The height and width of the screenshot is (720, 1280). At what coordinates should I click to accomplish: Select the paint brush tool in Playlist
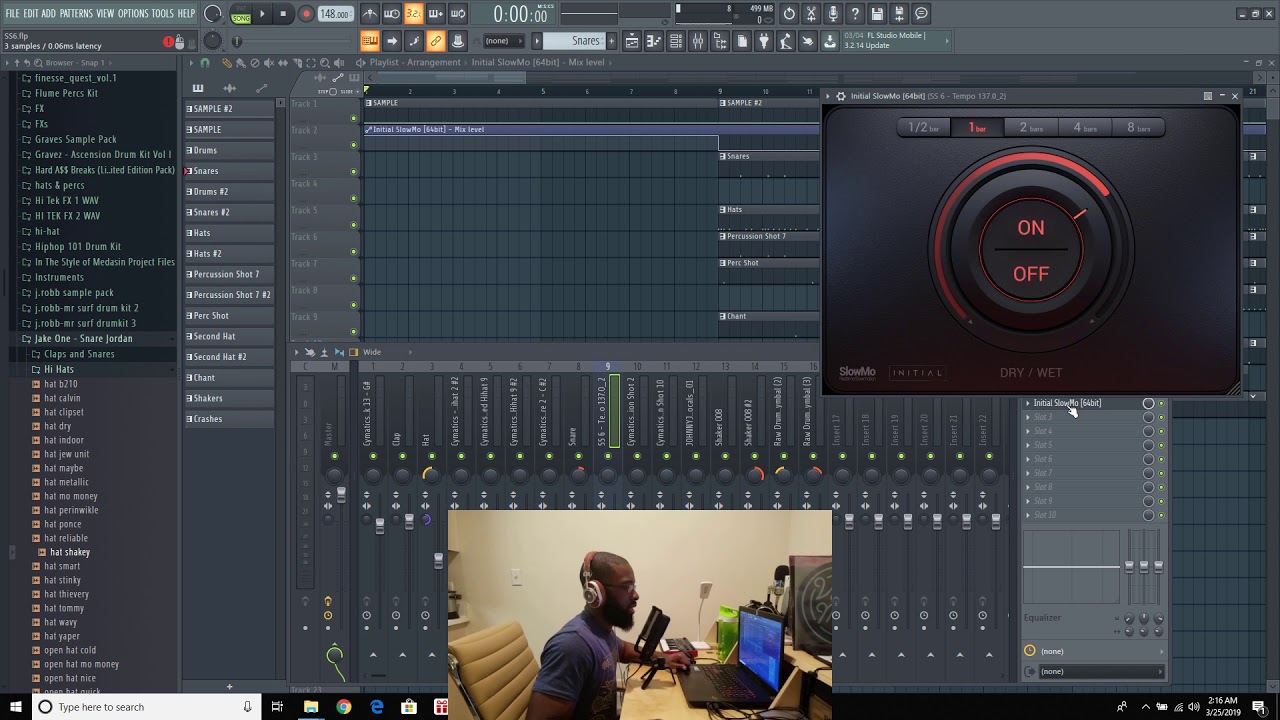[x=240, y=63]
